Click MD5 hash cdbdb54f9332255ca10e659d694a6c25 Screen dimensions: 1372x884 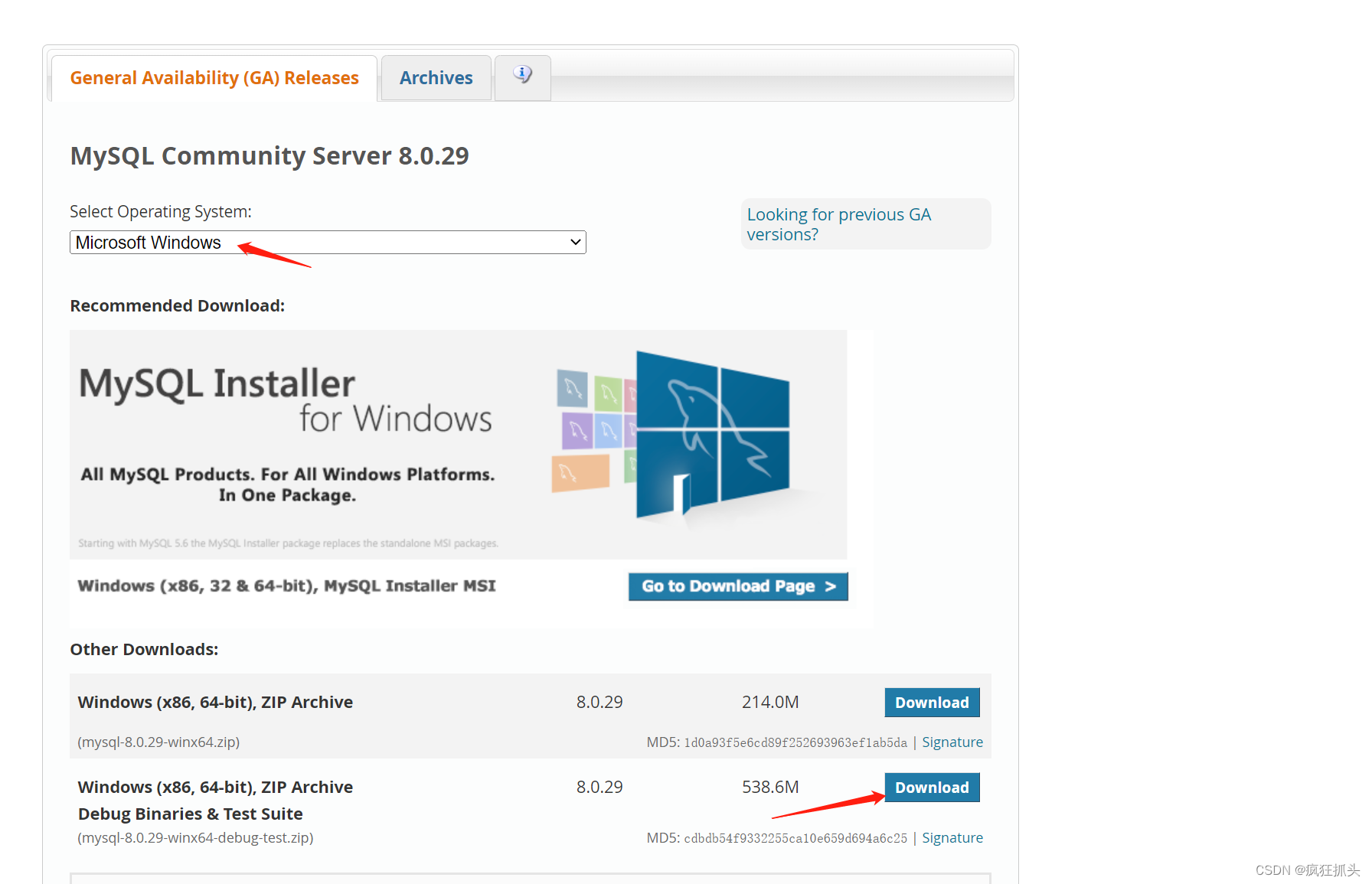tap(795, 838)
